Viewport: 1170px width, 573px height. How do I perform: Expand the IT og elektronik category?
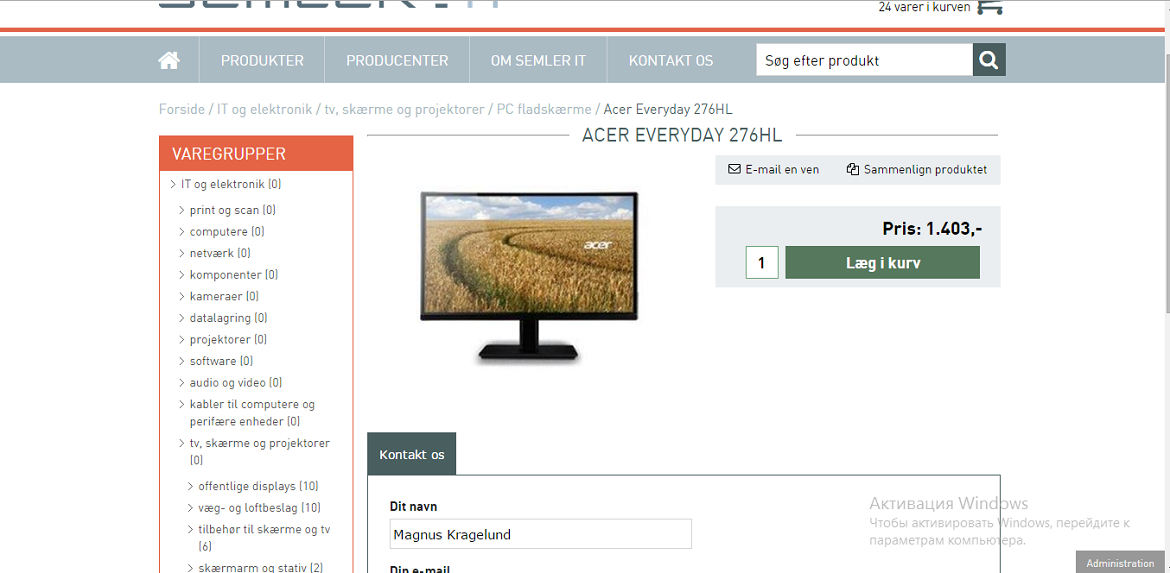pos(173,184)
